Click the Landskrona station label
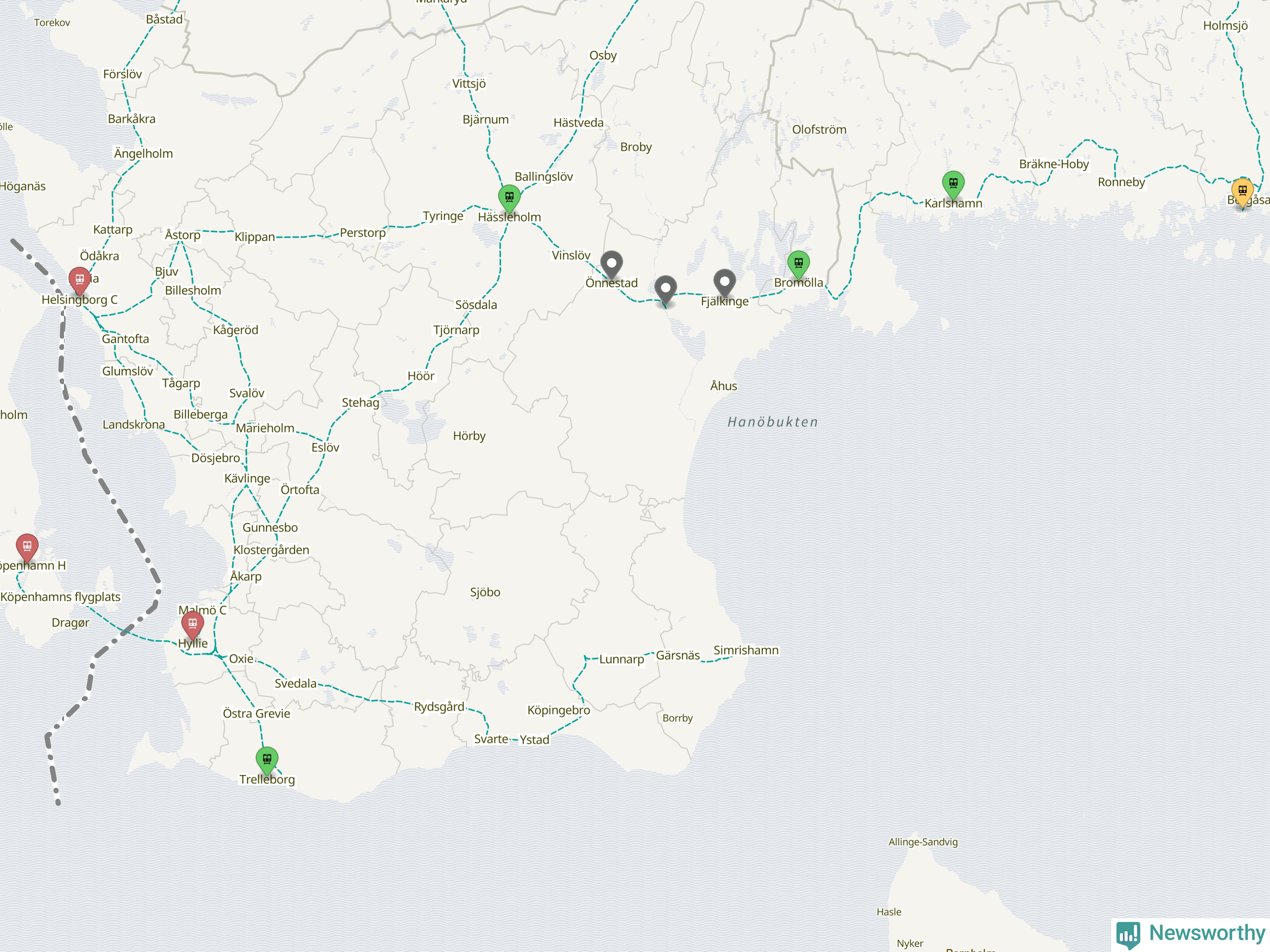1270x952 pixels. click(134, 424)
